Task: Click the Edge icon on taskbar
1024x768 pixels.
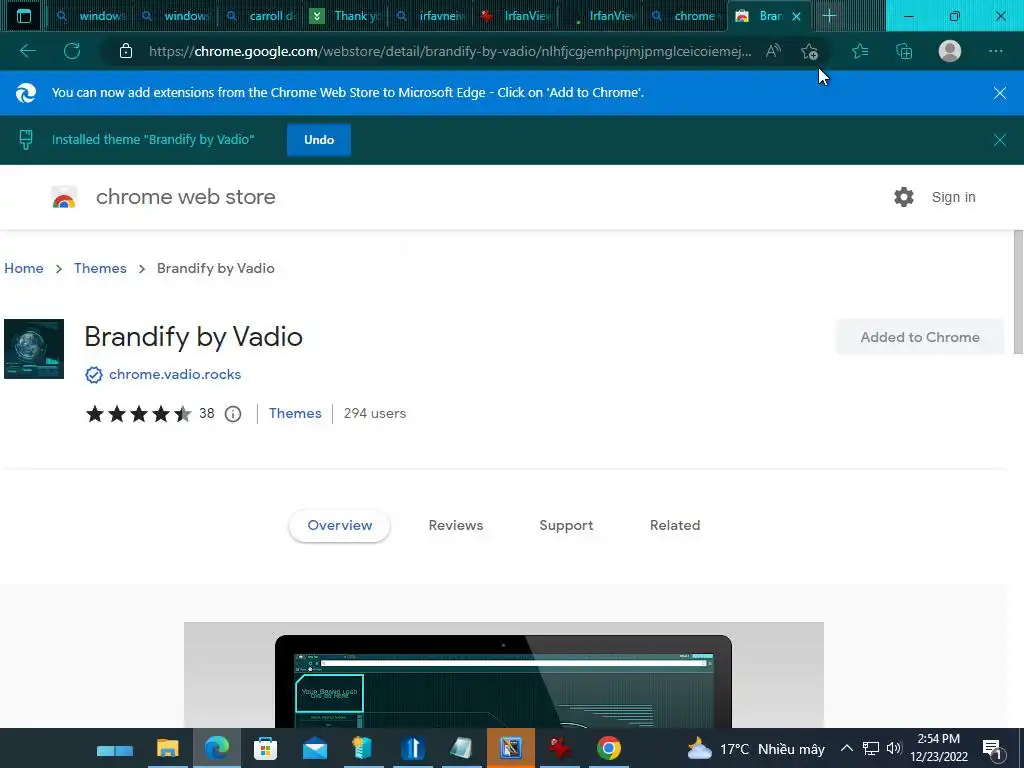Action: tap(217, 748)
